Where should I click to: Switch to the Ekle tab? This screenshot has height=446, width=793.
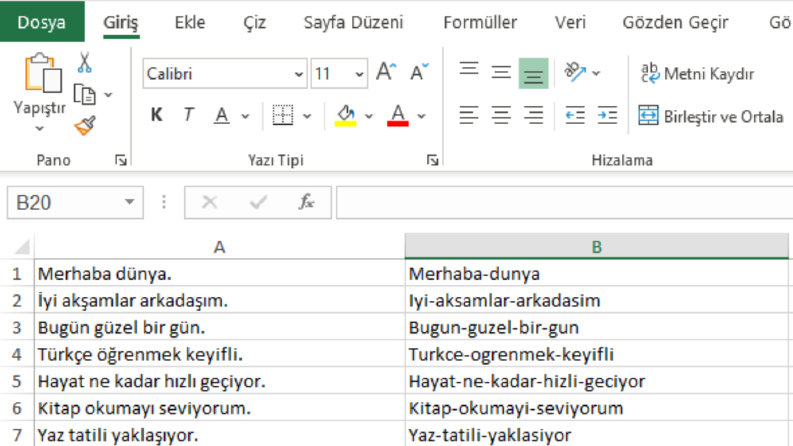[190, 22]
